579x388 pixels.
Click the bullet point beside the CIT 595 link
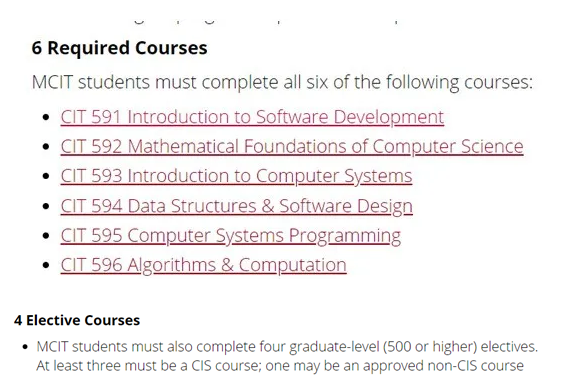point(46,236)
